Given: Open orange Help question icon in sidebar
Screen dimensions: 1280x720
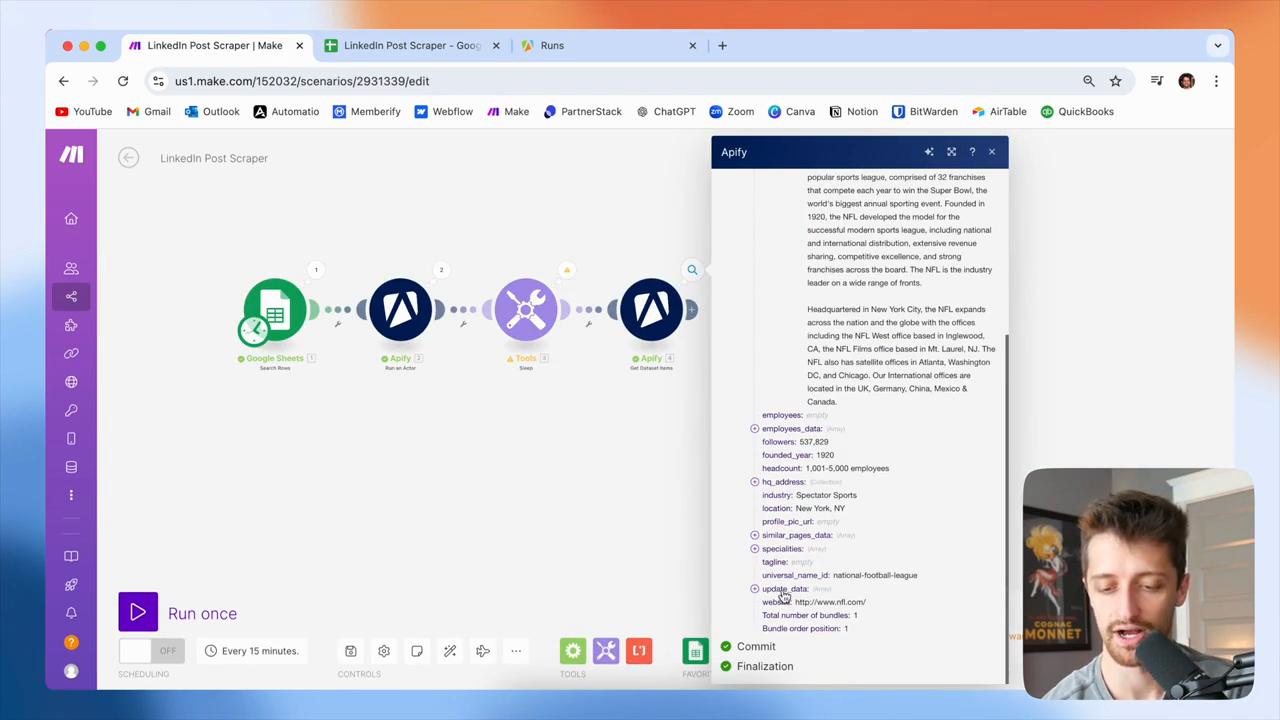Looking at the screenshot, I should pyautogui.click(x=71, y=642).
